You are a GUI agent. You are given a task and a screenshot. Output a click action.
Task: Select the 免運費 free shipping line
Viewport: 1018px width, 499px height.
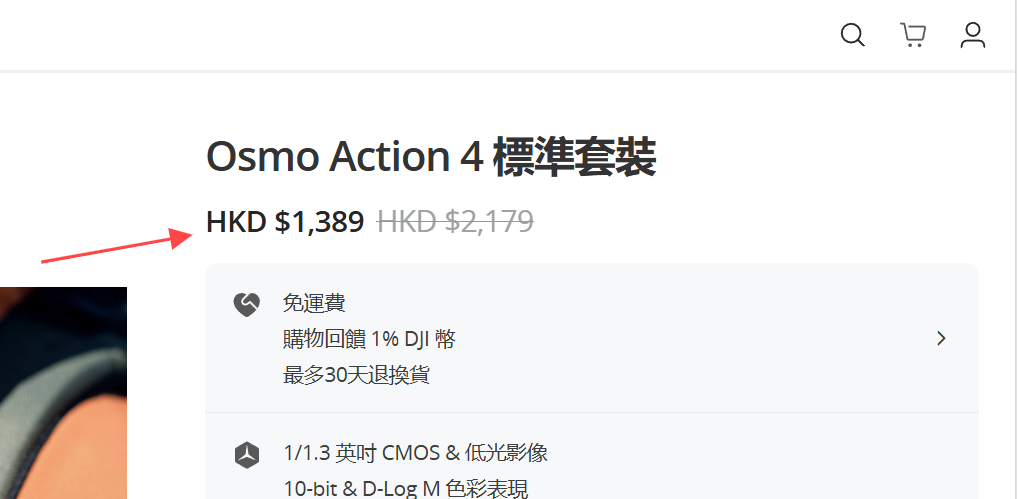[314, 303]
